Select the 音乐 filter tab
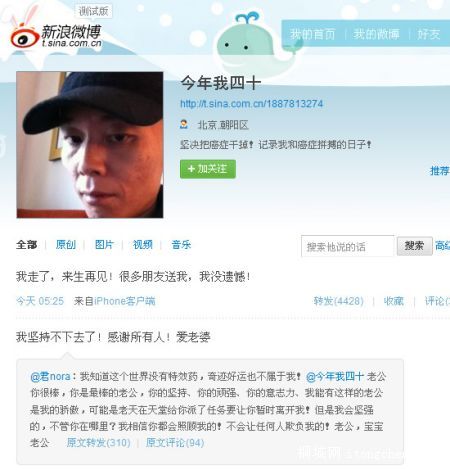 click(181, 245)
